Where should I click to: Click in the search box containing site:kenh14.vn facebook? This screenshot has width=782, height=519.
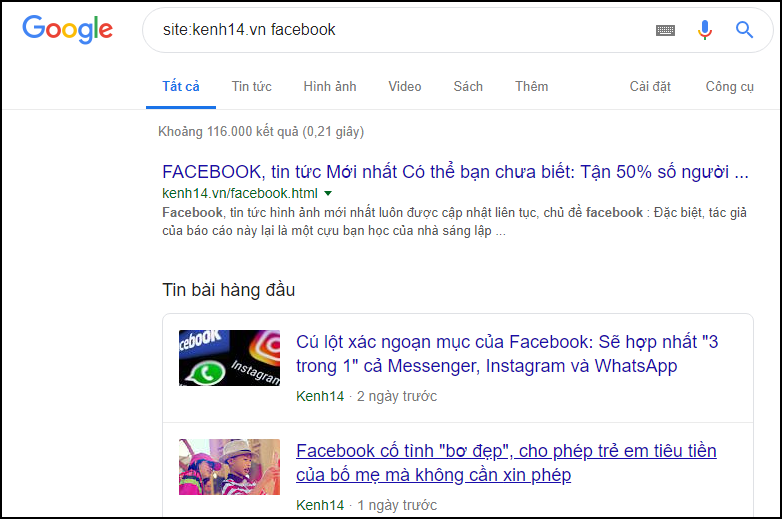click(x=400, y=30)
